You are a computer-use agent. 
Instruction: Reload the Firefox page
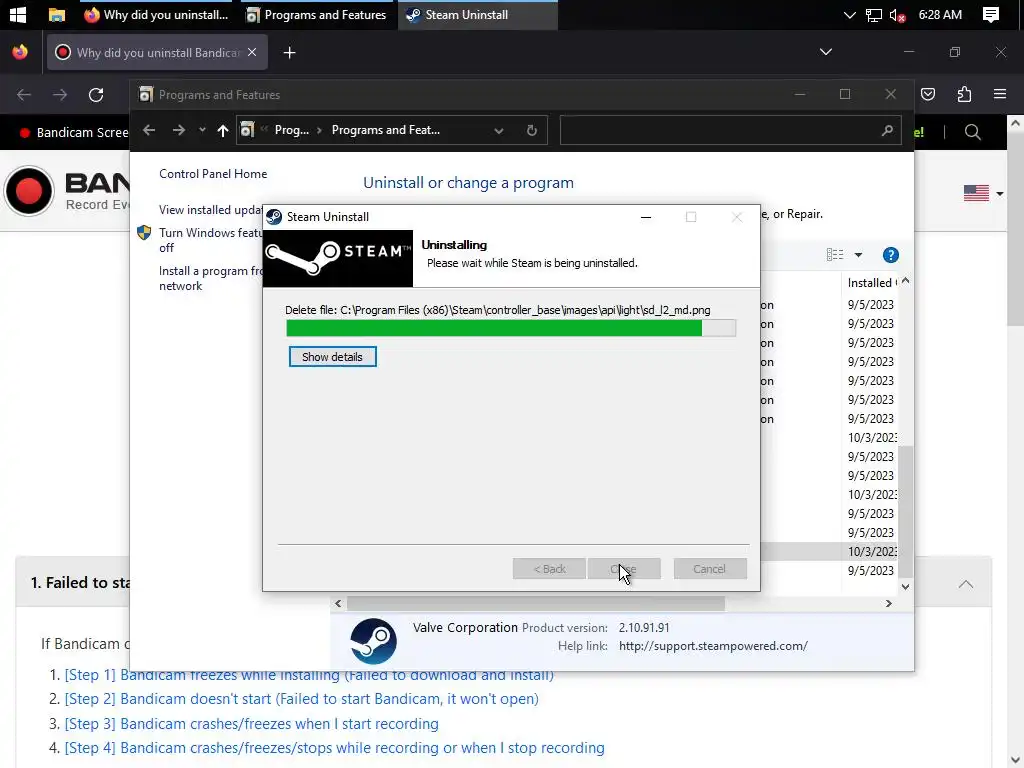[x=96, y=95]
